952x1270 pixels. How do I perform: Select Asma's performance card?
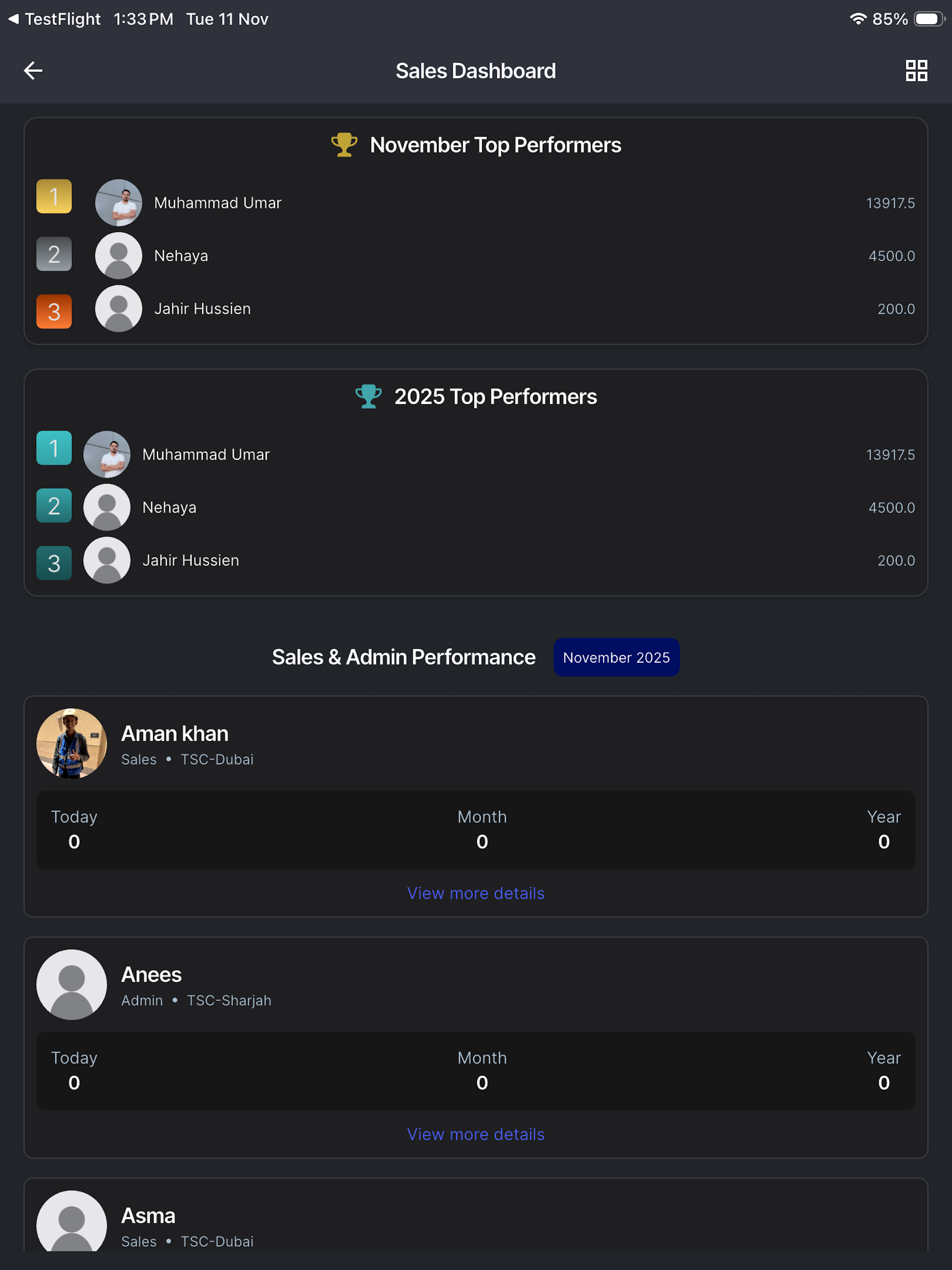click(x=476, y=1216)
